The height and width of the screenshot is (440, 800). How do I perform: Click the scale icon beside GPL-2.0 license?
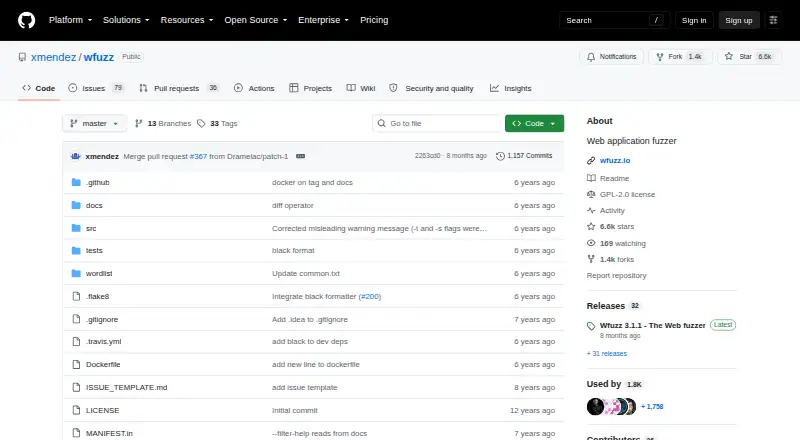591,194
